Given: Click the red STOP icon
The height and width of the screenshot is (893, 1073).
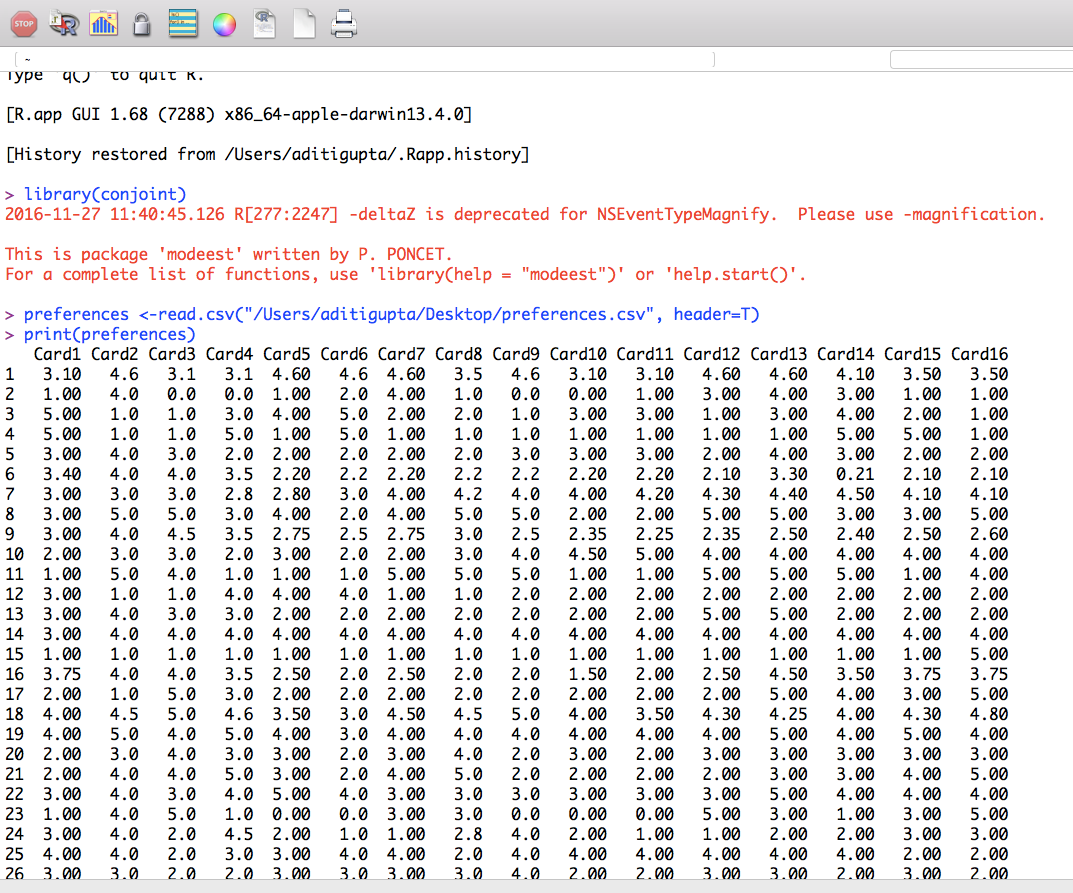Looking at the screenshot, I should (24, 24).
